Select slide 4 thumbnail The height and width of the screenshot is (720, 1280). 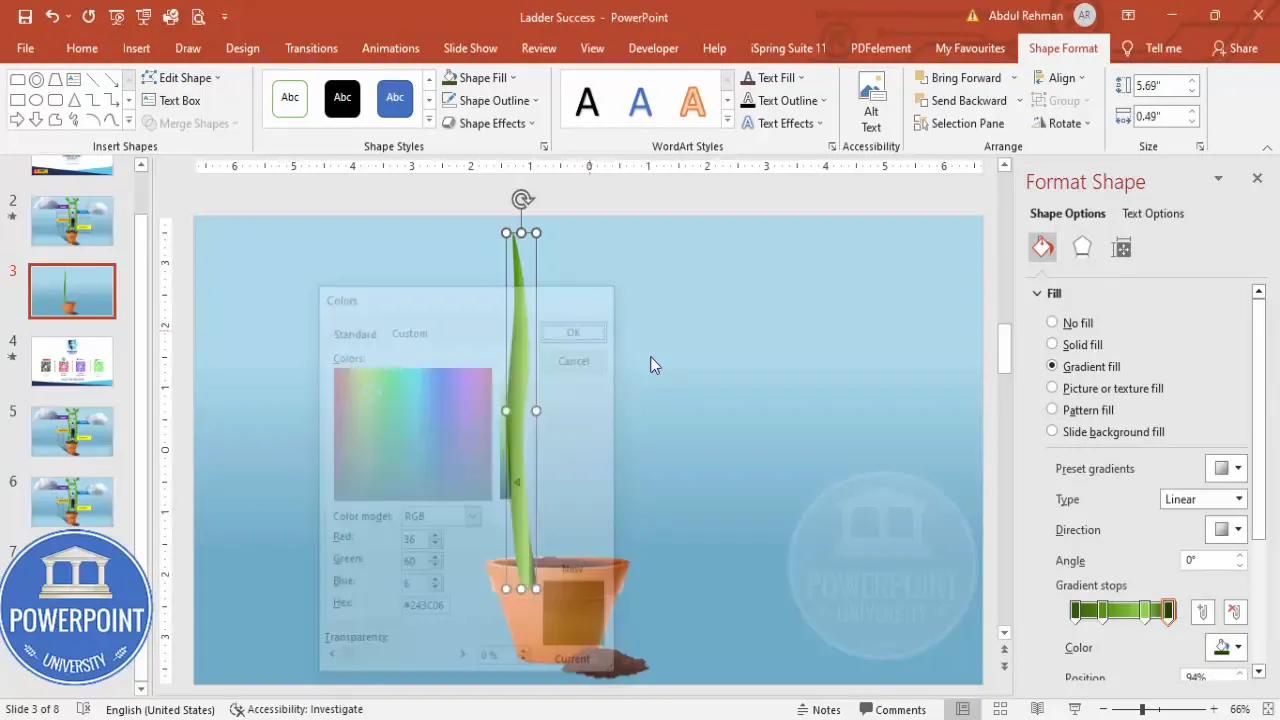click(72, 361)
